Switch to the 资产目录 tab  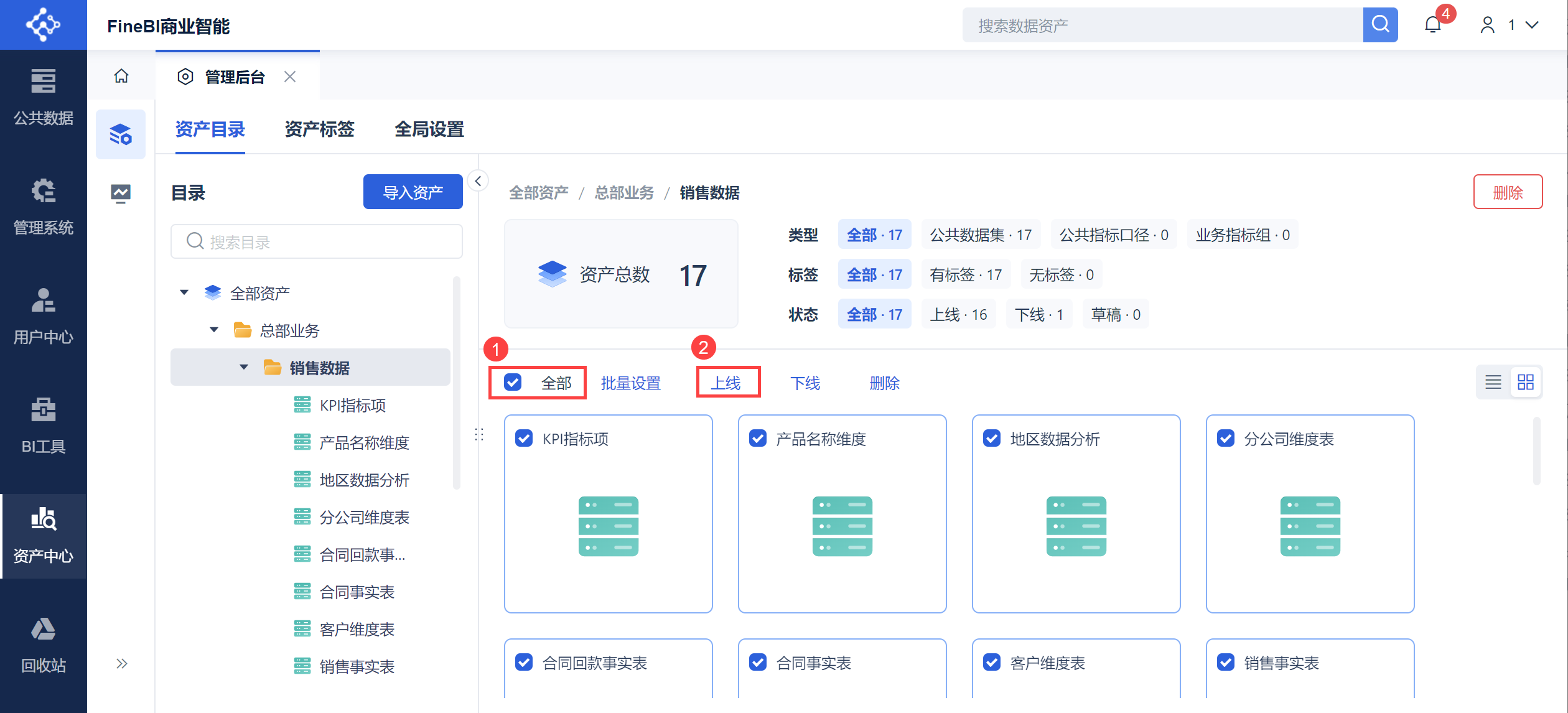point(210,129)
